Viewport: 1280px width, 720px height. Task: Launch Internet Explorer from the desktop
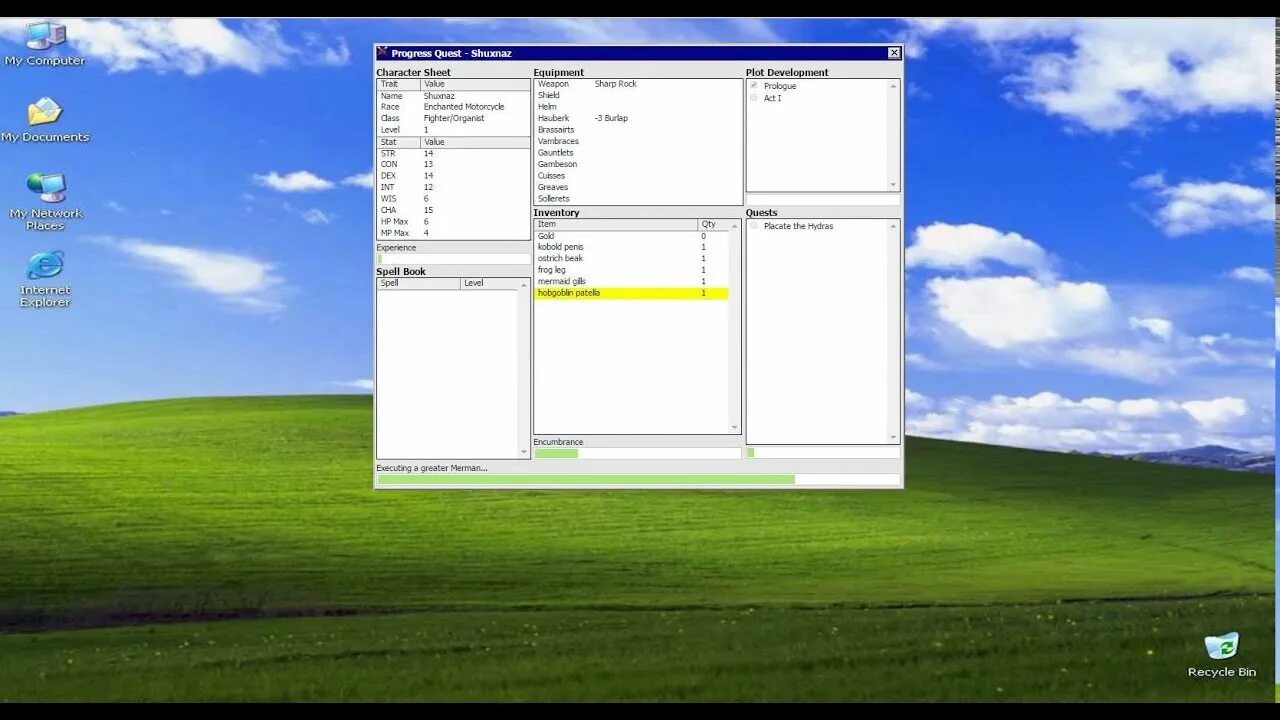coord(45,279)
